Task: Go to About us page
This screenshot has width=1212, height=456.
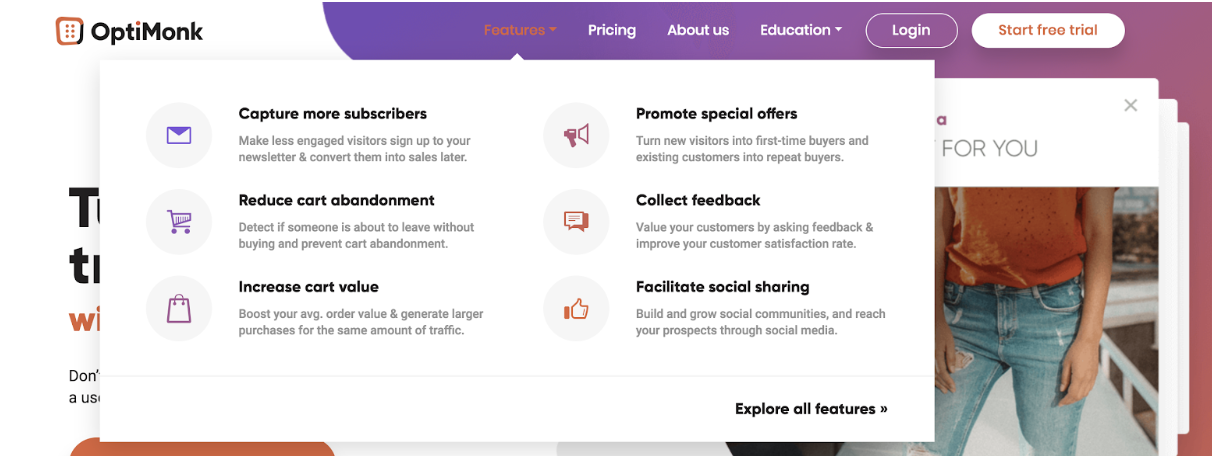Action: tap(698, 30)
